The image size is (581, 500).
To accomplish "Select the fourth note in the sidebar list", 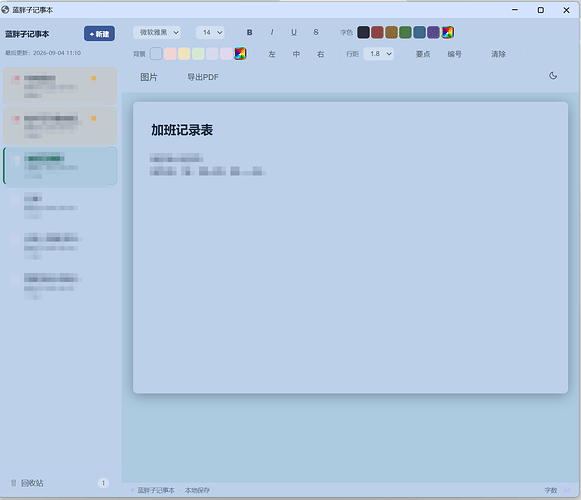I will click(x=60, y=206).
